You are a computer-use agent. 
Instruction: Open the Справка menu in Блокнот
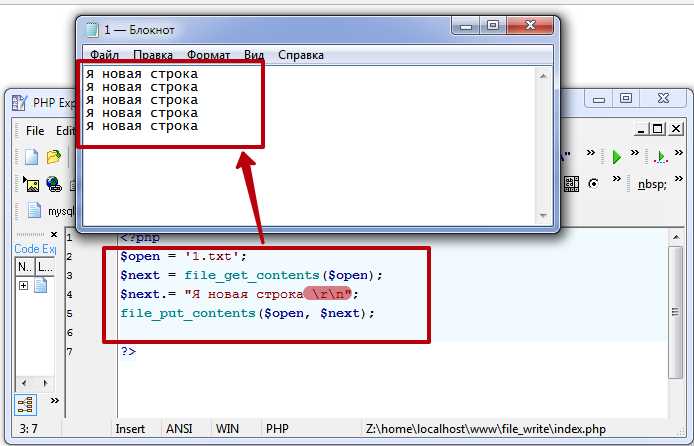coord(301,55)
